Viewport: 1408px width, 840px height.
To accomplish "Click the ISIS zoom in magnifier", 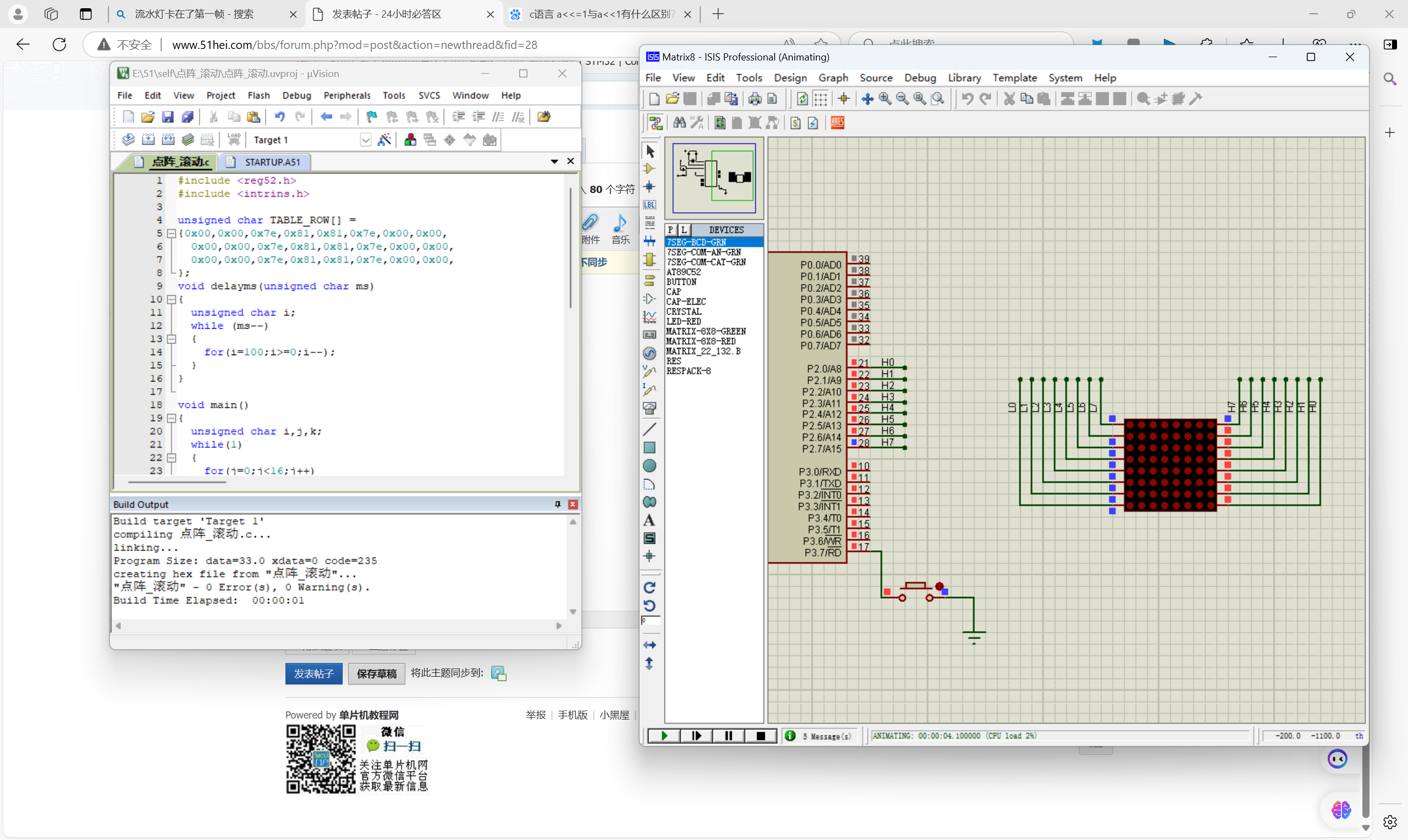I will click(x=885, y=99).
